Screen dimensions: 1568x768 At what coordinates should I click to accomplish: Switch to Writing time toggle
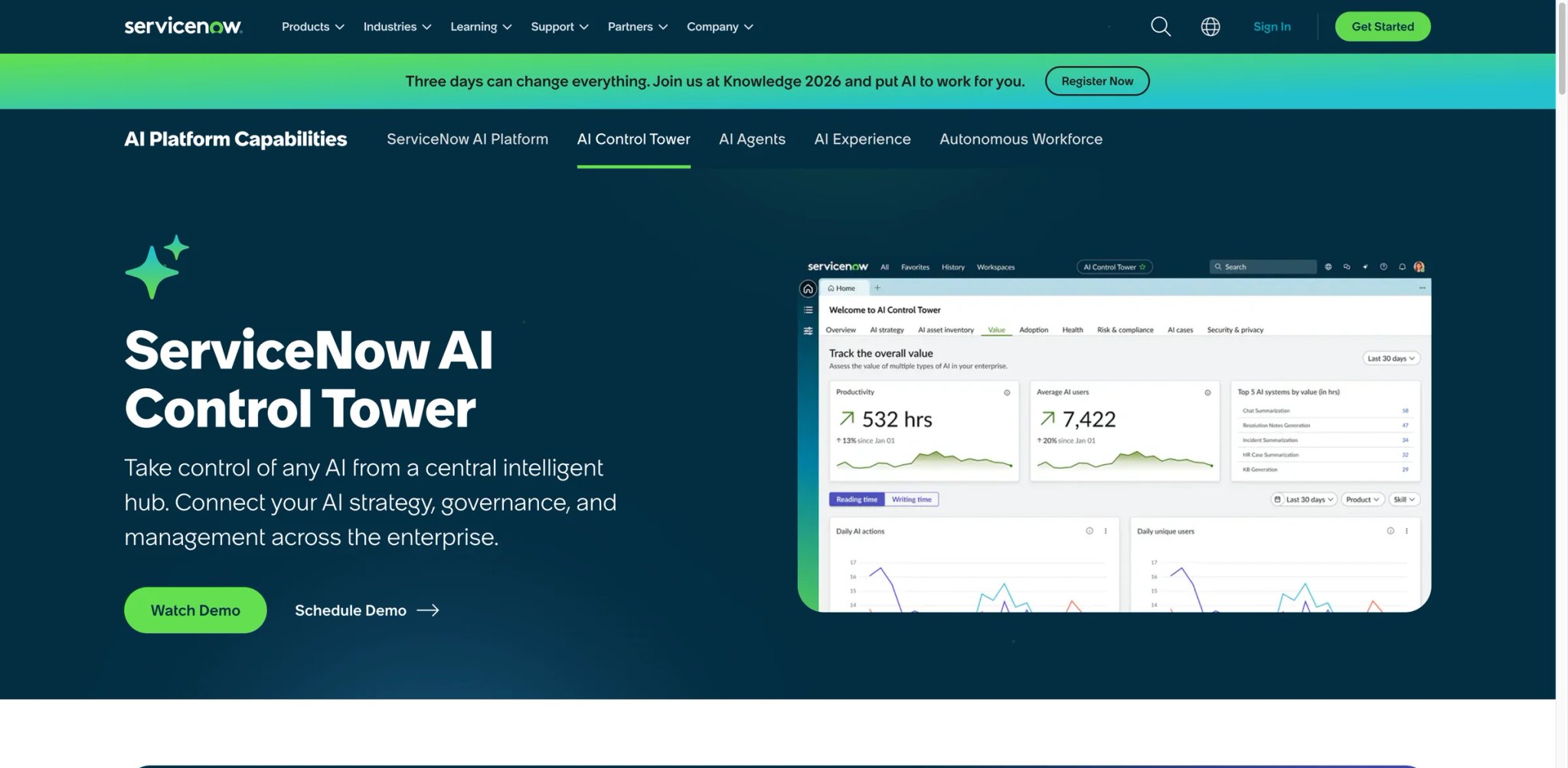pyautogui.click(x=911, y=499)
